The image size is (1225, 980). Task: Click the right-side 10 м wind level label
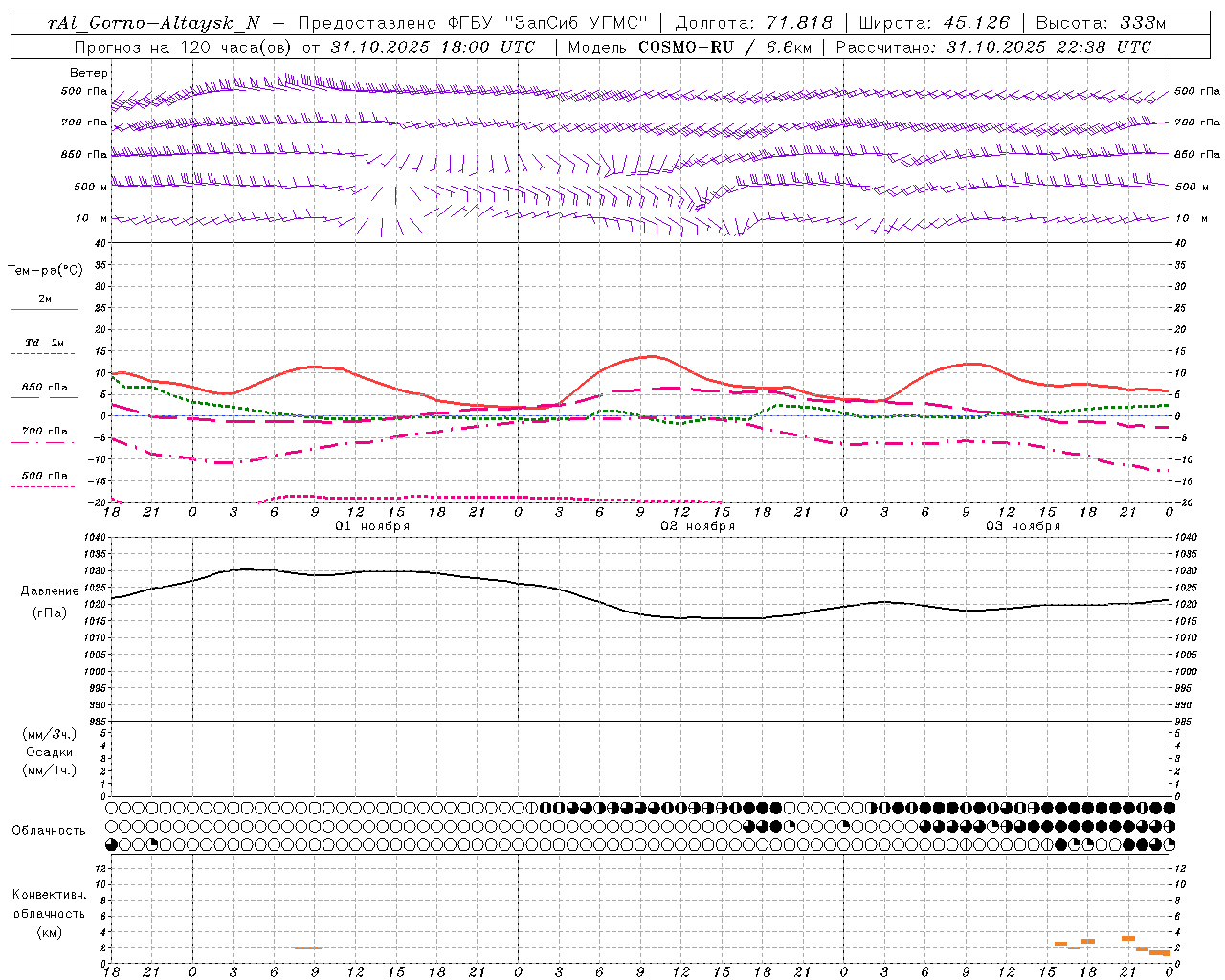click(x=1191, y=218)
